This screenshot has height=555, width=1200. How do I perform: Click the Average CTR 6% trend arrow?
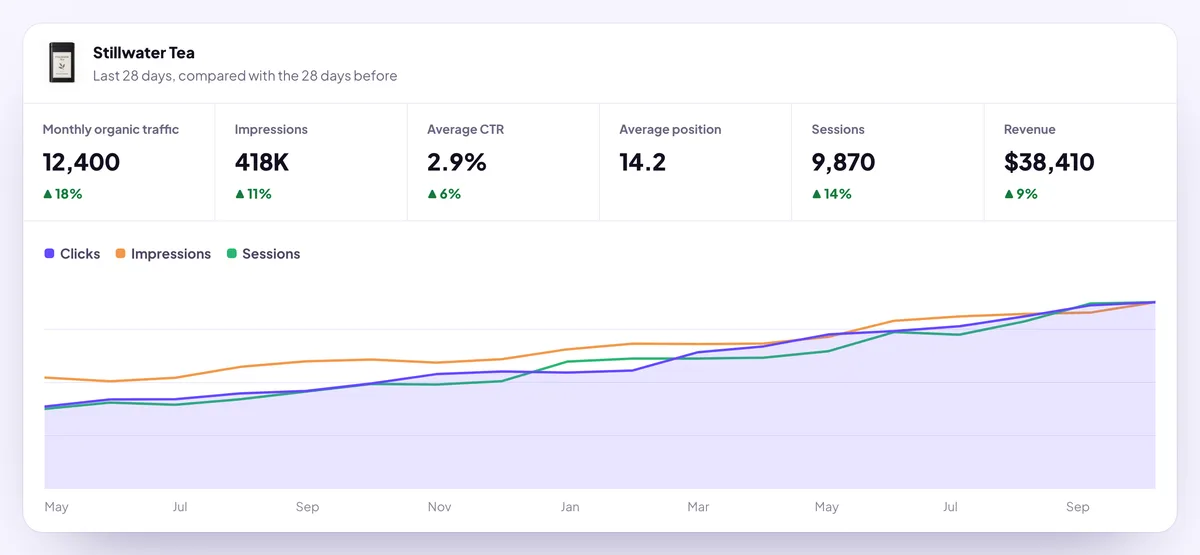click(x=432, y=194)
